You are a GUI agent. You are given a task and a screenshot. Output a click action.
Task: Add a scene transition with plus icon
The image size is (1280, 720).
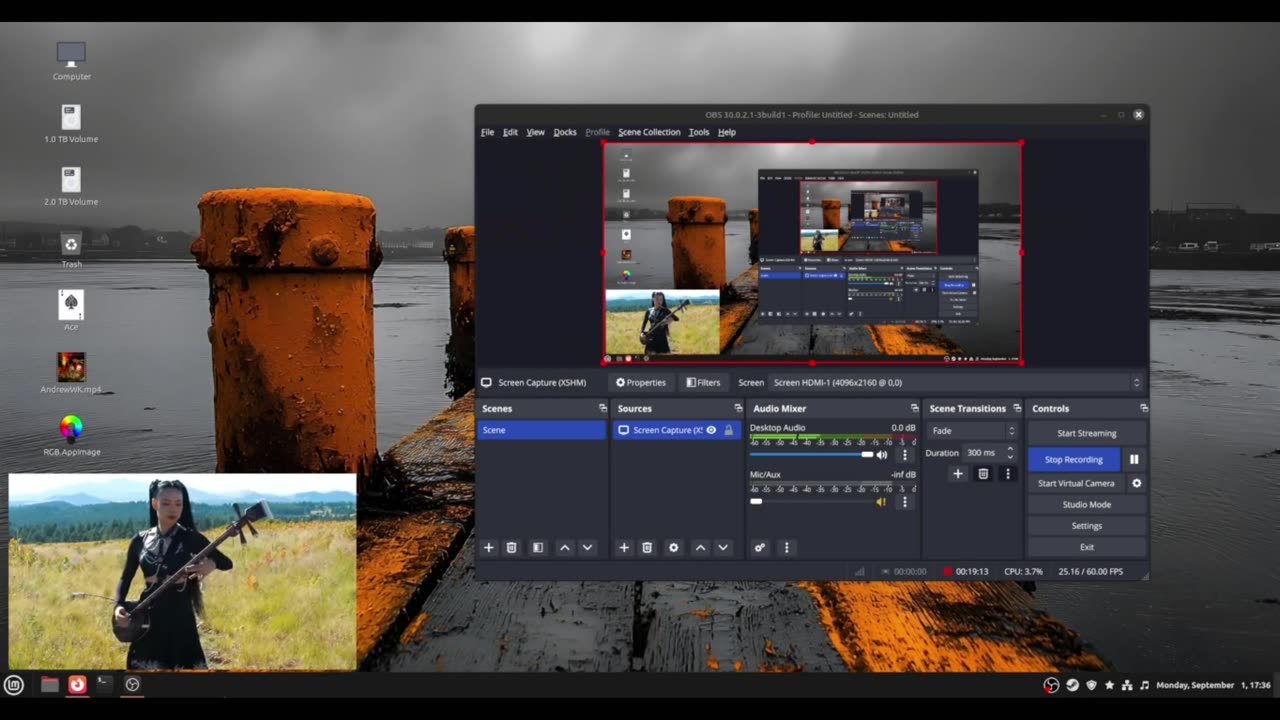[957, 474]
